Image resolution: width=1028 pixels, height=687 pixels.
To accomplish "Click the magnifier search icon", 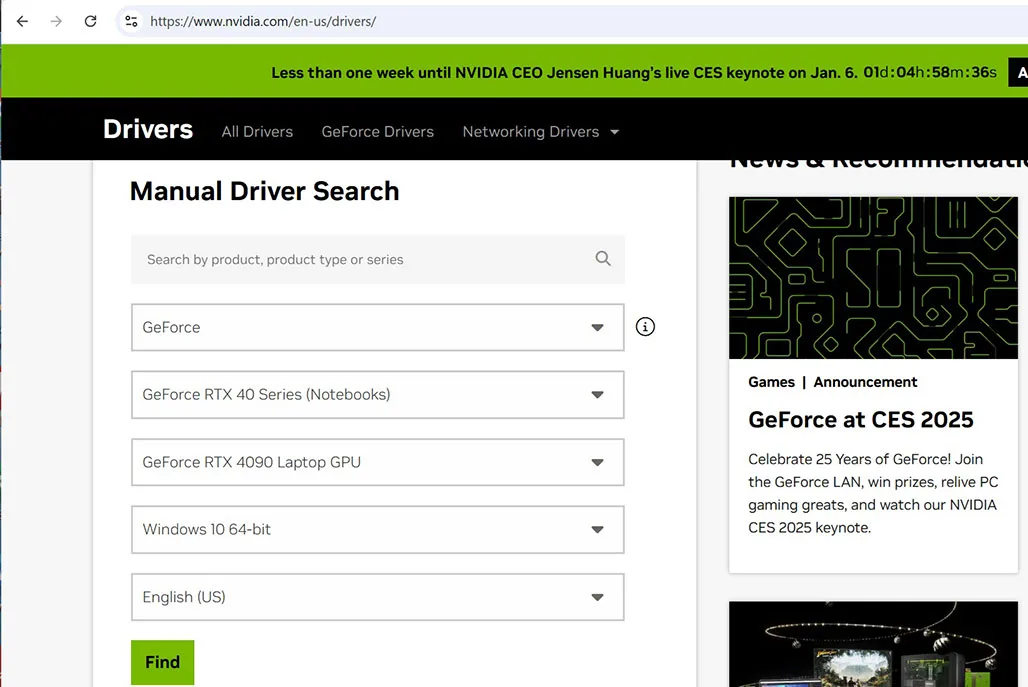I will [x=603, y=258].
